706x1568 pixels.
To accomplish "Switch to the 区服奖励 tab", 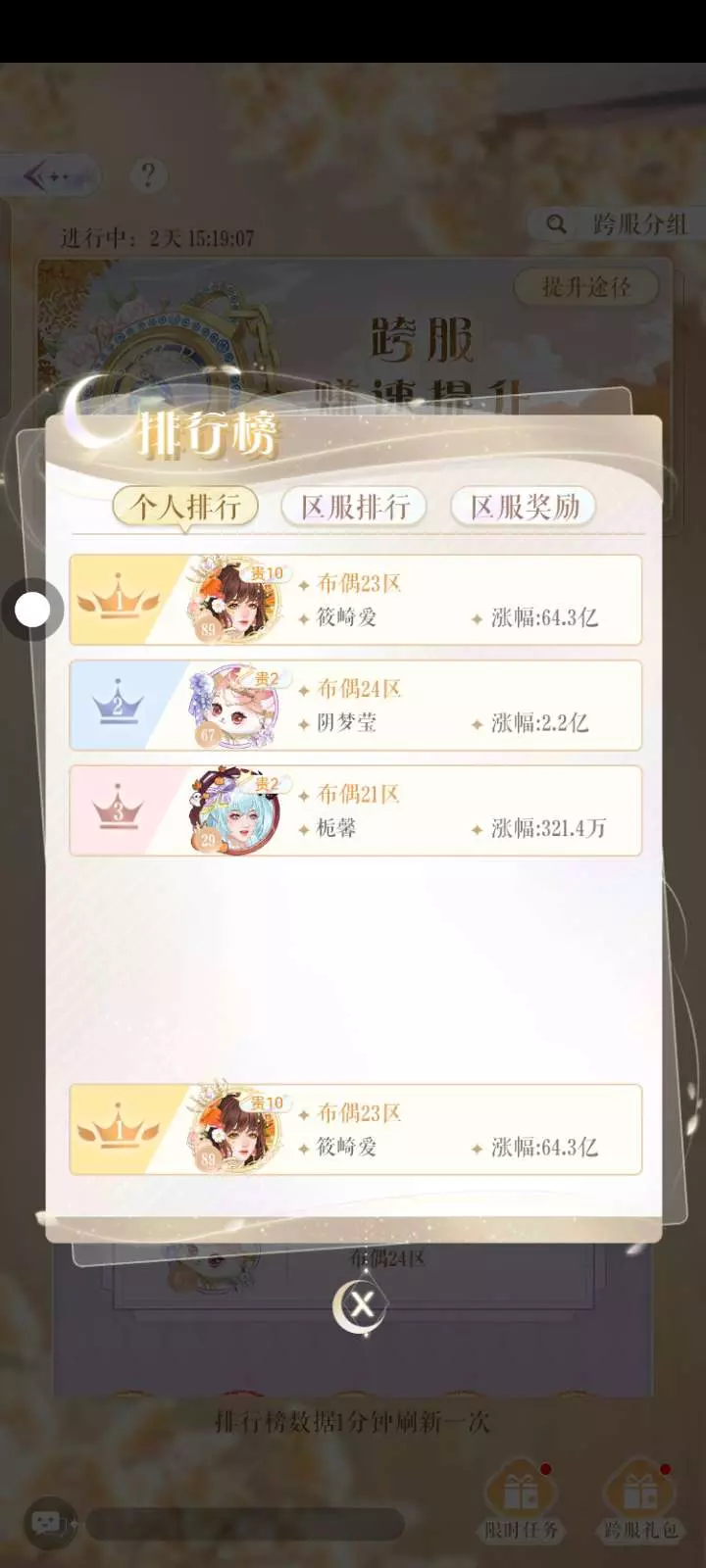I will [x=525, y=507].
